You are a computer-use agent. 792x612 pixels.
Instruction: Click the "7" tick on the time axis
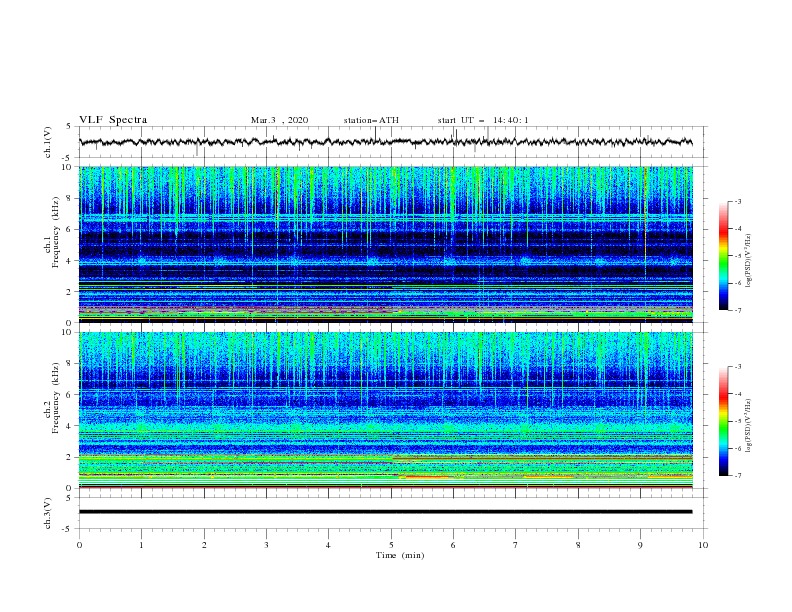tap(516, 545)
